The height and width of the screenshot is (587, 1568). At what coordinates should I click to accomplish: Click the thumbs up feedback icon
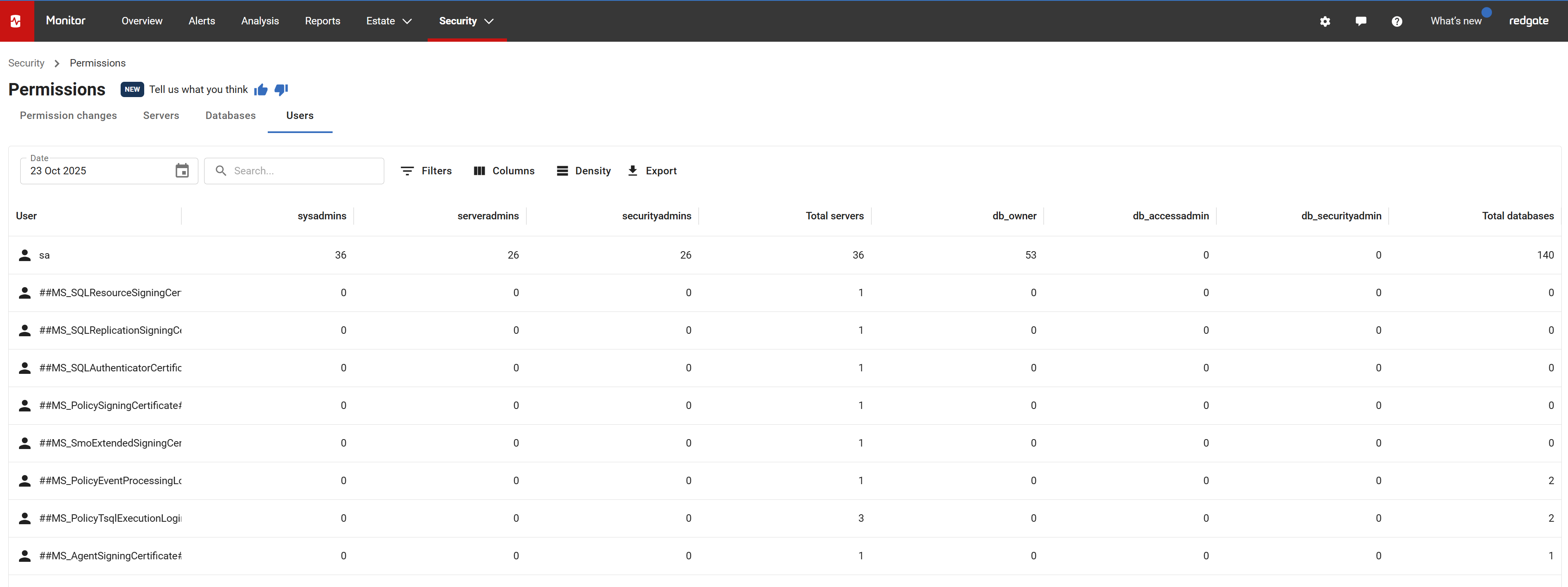pos(261,90)
